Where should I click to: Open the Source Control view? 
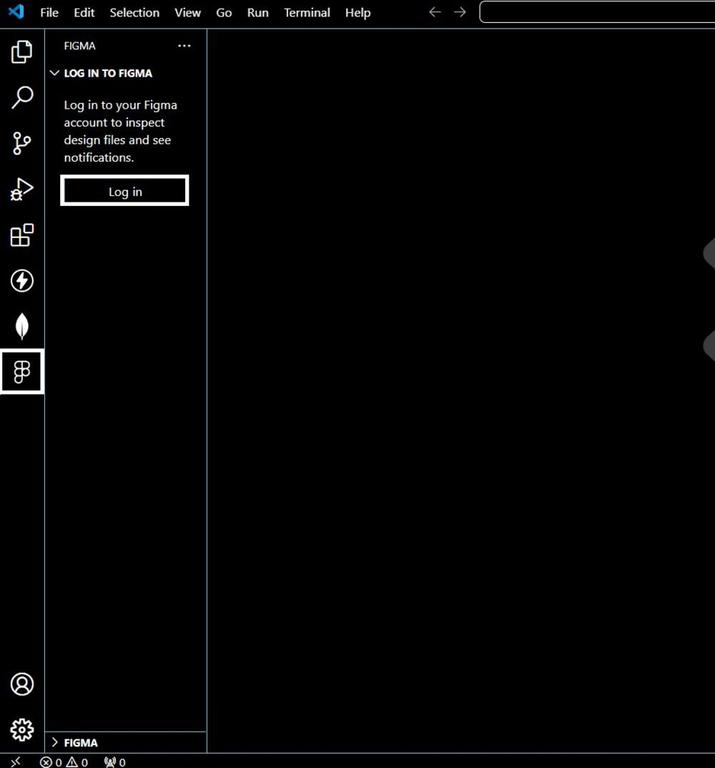(22, 144)
